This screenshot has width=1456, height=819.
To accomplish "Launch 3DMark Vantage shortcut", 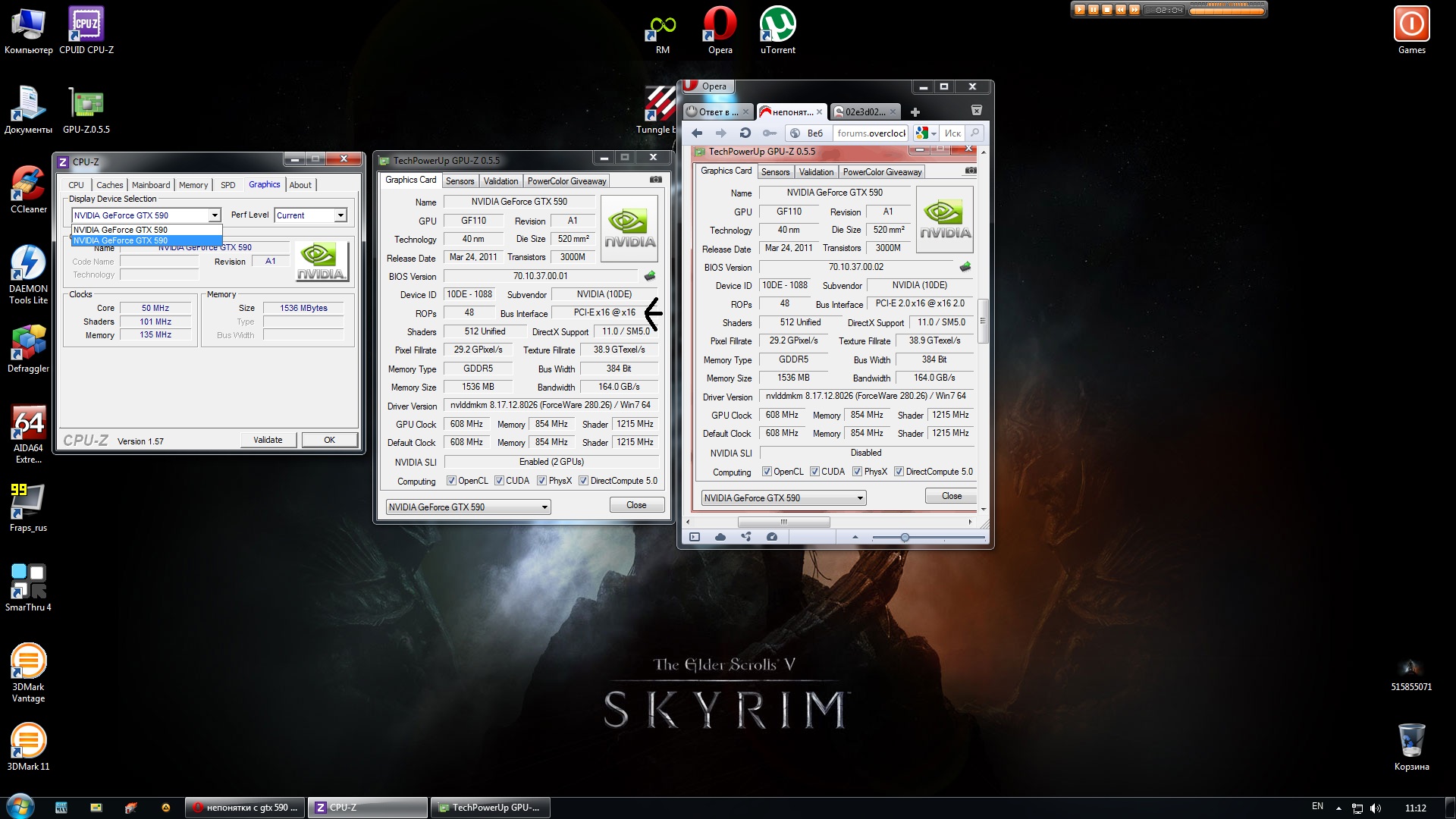I will [x=29, y=671].
